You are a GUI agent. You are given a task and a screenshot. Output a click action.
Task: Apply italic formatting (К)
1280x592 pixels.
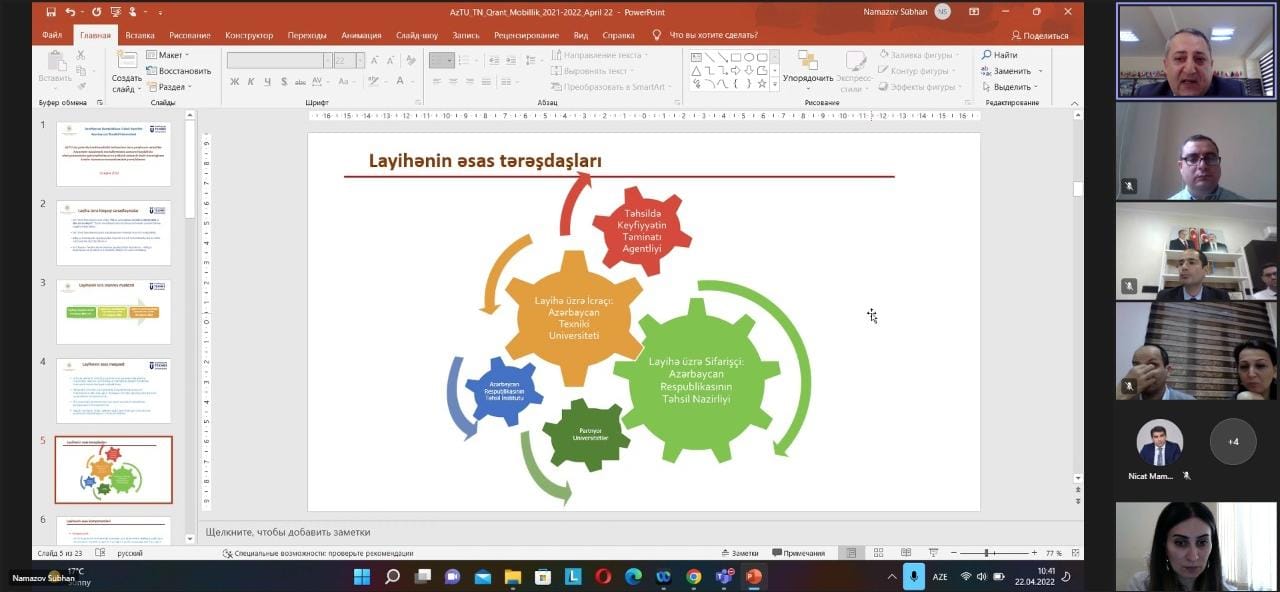(x=251, y=82)
